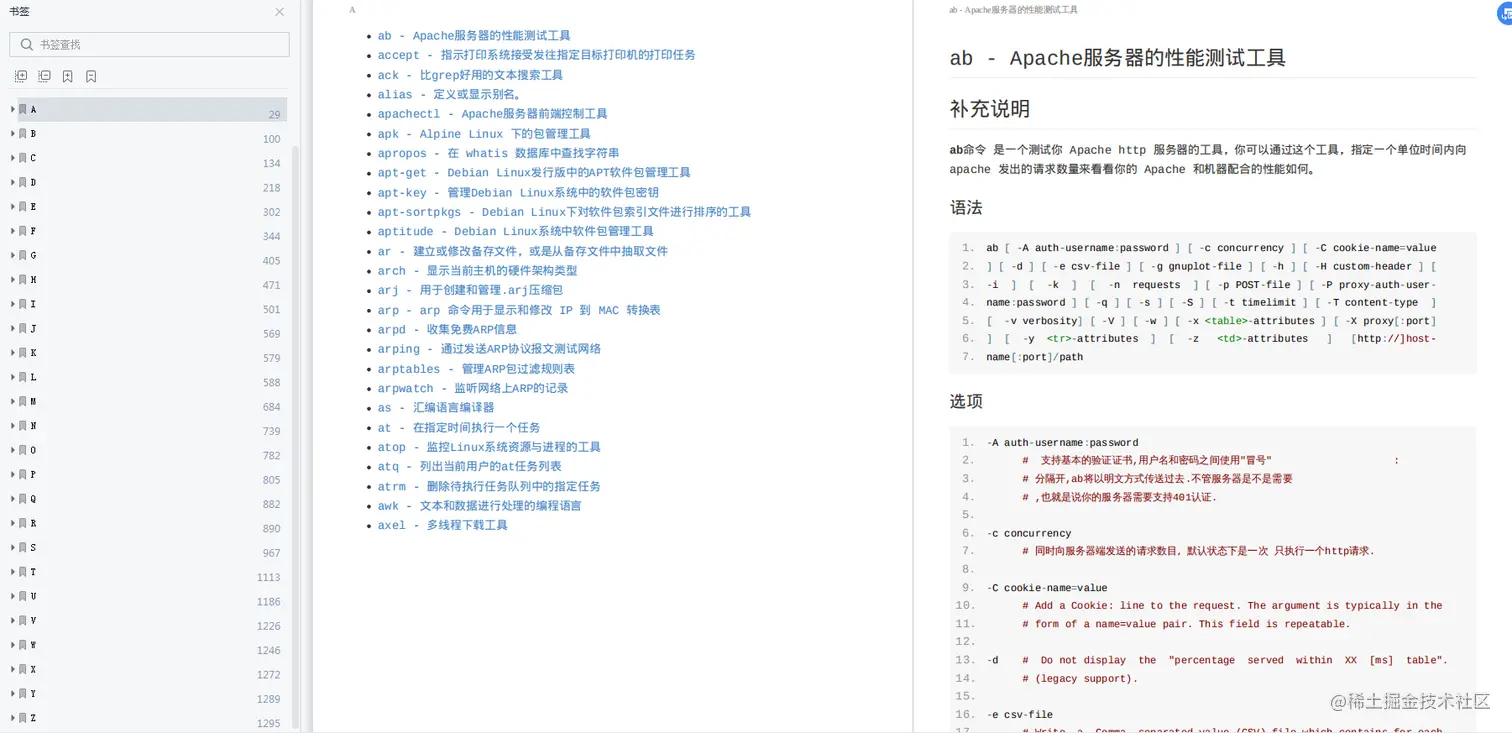Image resolution: width=1512 pixels, height=733 pixels.
Task: Expand the C bookmark triangle
Action: [x=12, y=158]
